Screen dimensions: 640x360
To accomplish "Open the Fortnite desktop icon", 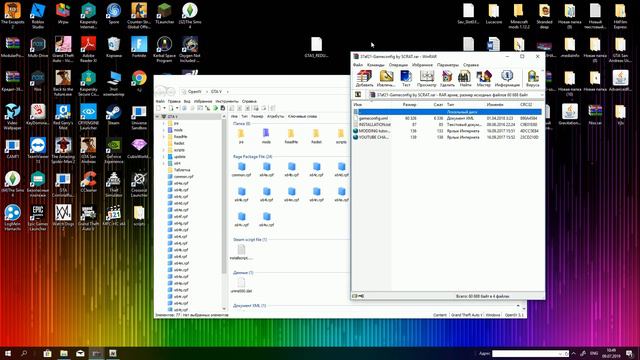I will 139,47.
